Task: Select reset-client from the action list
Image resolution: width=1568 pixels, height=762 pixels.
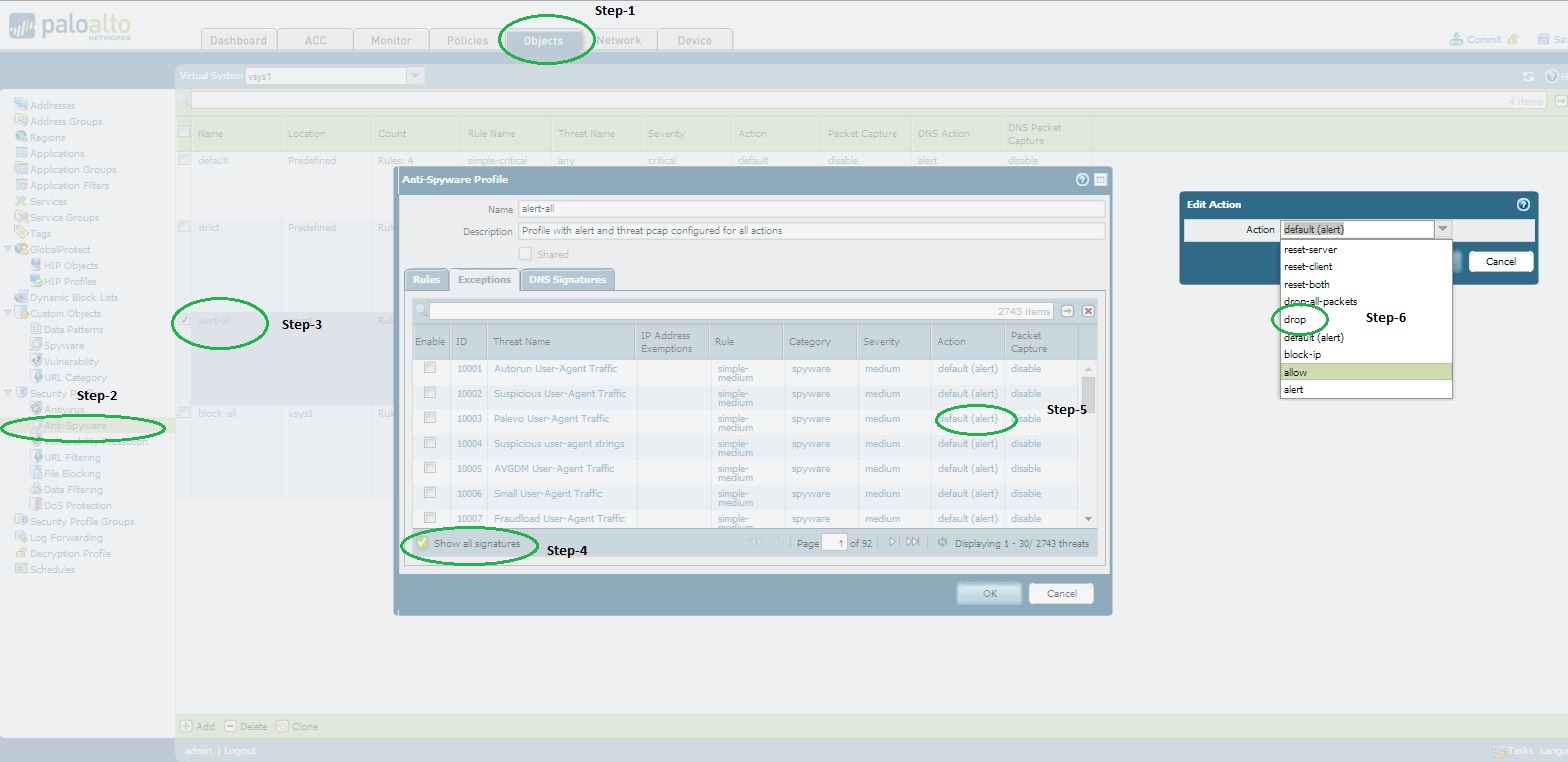Action: [x=1366, y=267]
